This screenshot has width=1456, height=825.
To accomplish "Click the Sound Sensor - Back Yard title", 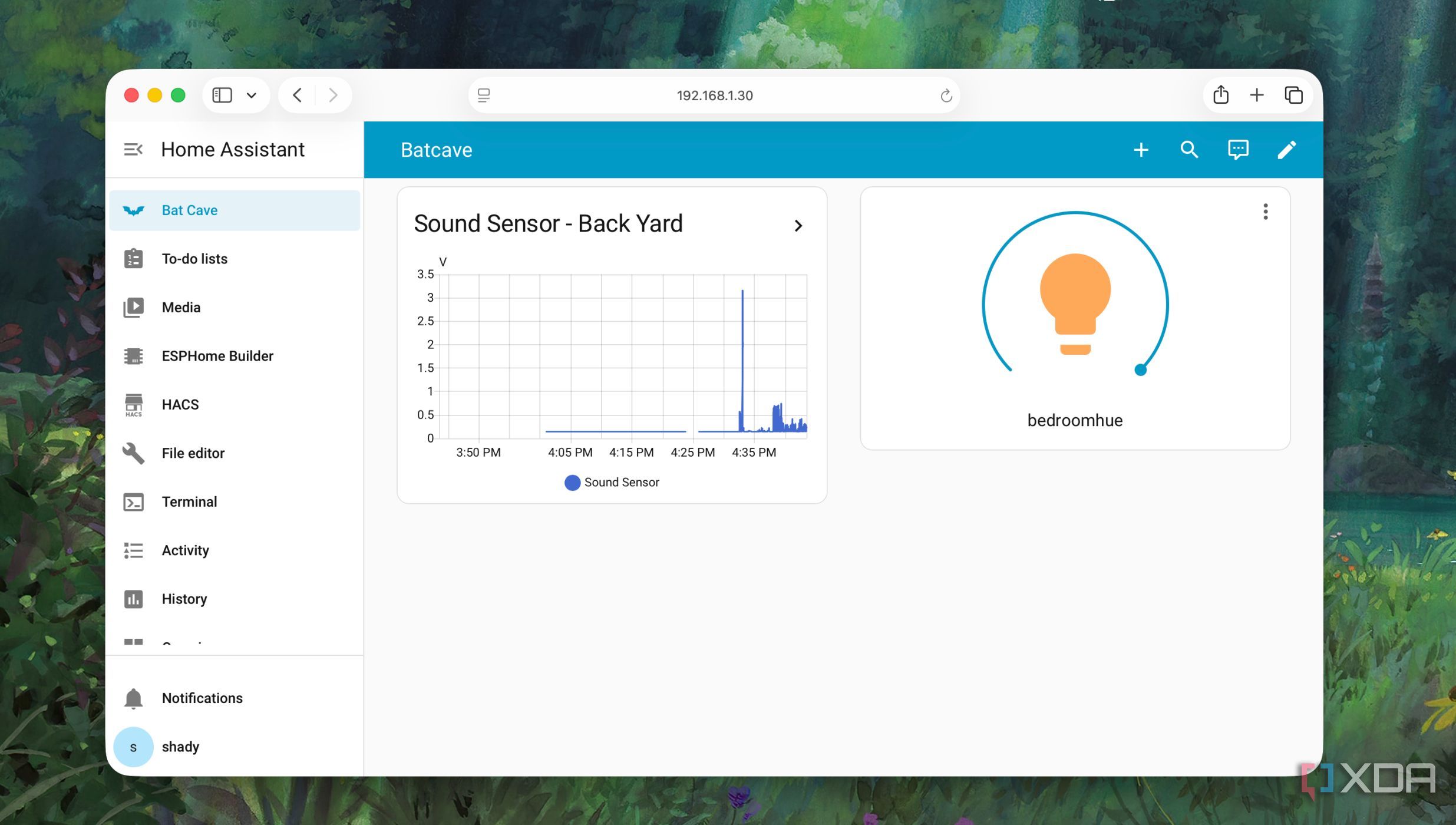I will (x=548, y=224).
